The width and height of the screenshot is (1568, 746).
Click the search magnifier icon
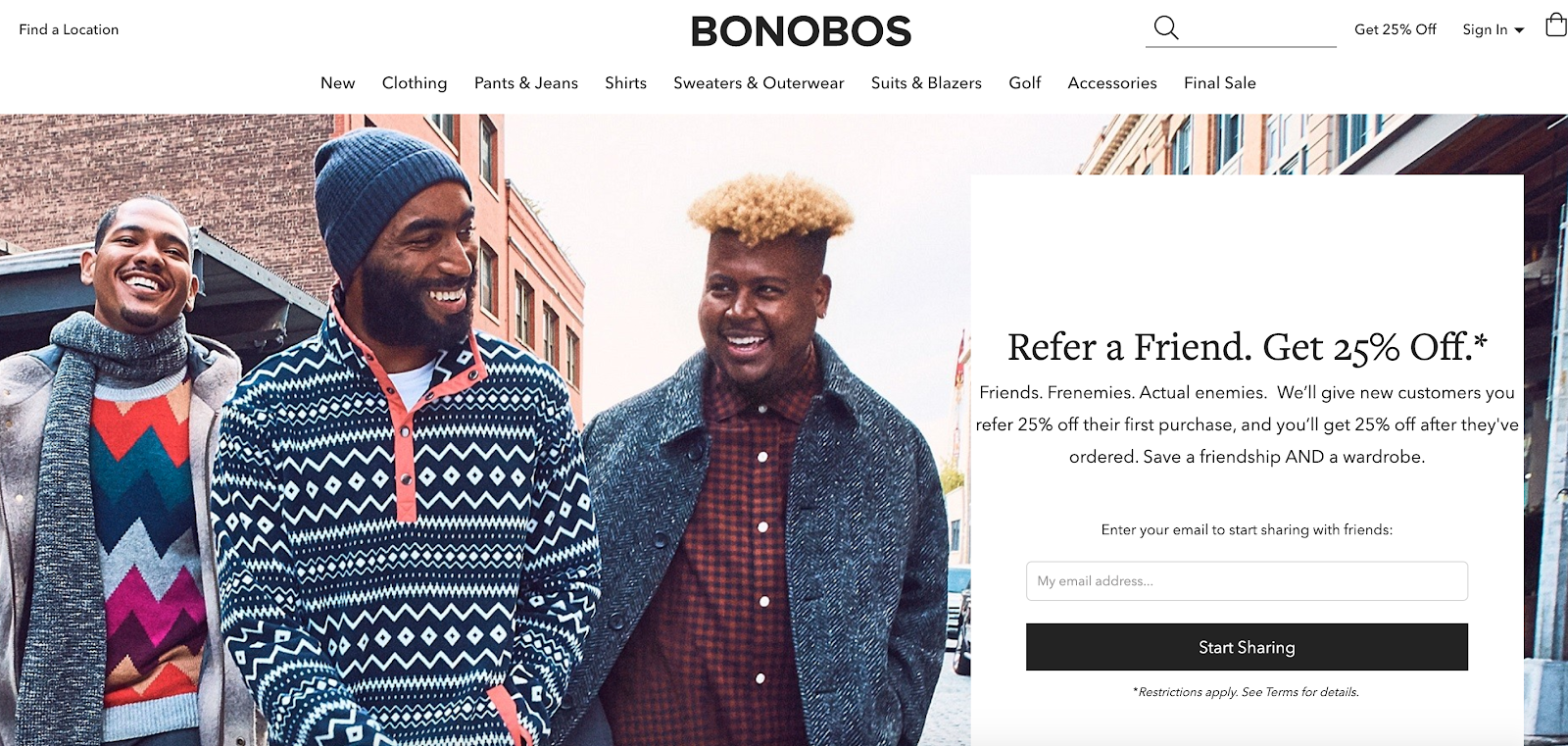tap(1165, 27)
